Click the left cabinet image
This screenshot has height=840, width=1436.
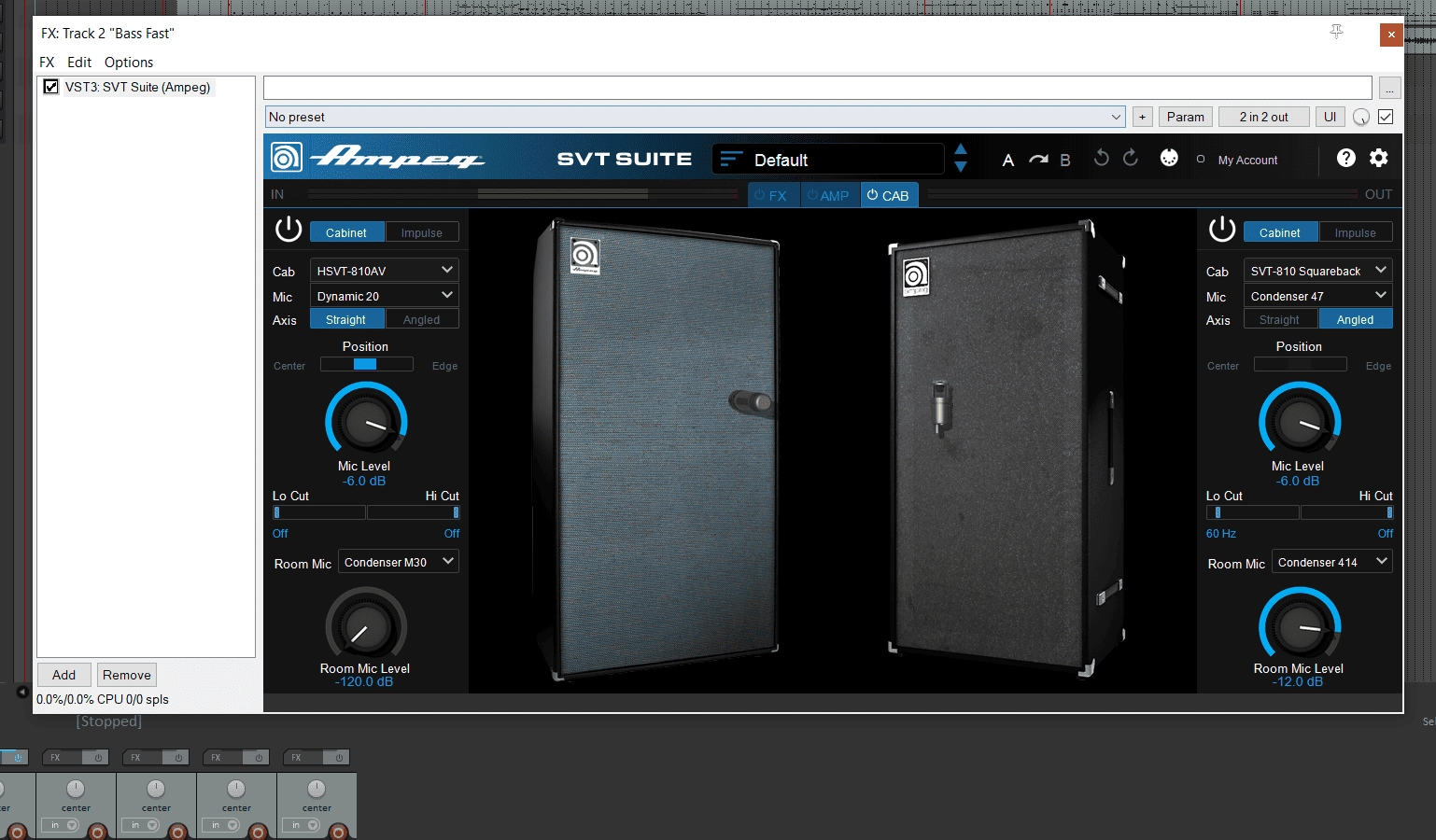pyautogui.click(x=656, y=448)
